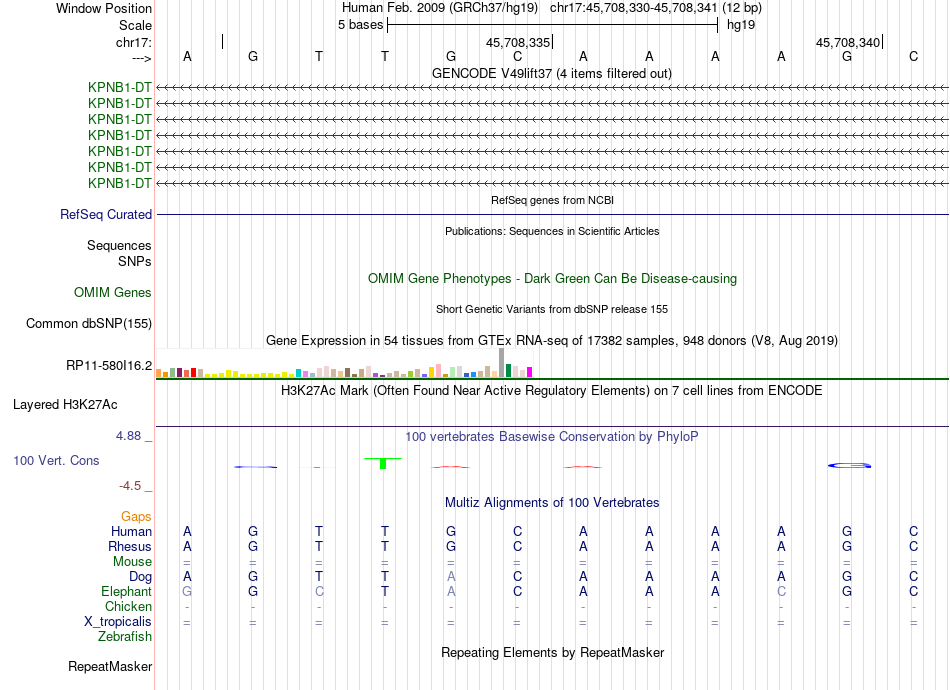Open Repeating Elements by RepeatMasker title
The image size is (950, 690).
coord(552,653)
